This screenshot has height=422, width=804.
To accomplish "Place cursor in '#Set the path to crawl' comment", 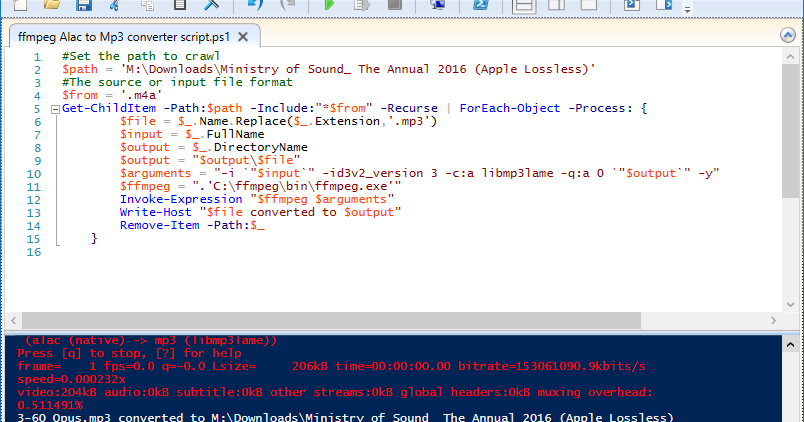I will pos(141,56).
